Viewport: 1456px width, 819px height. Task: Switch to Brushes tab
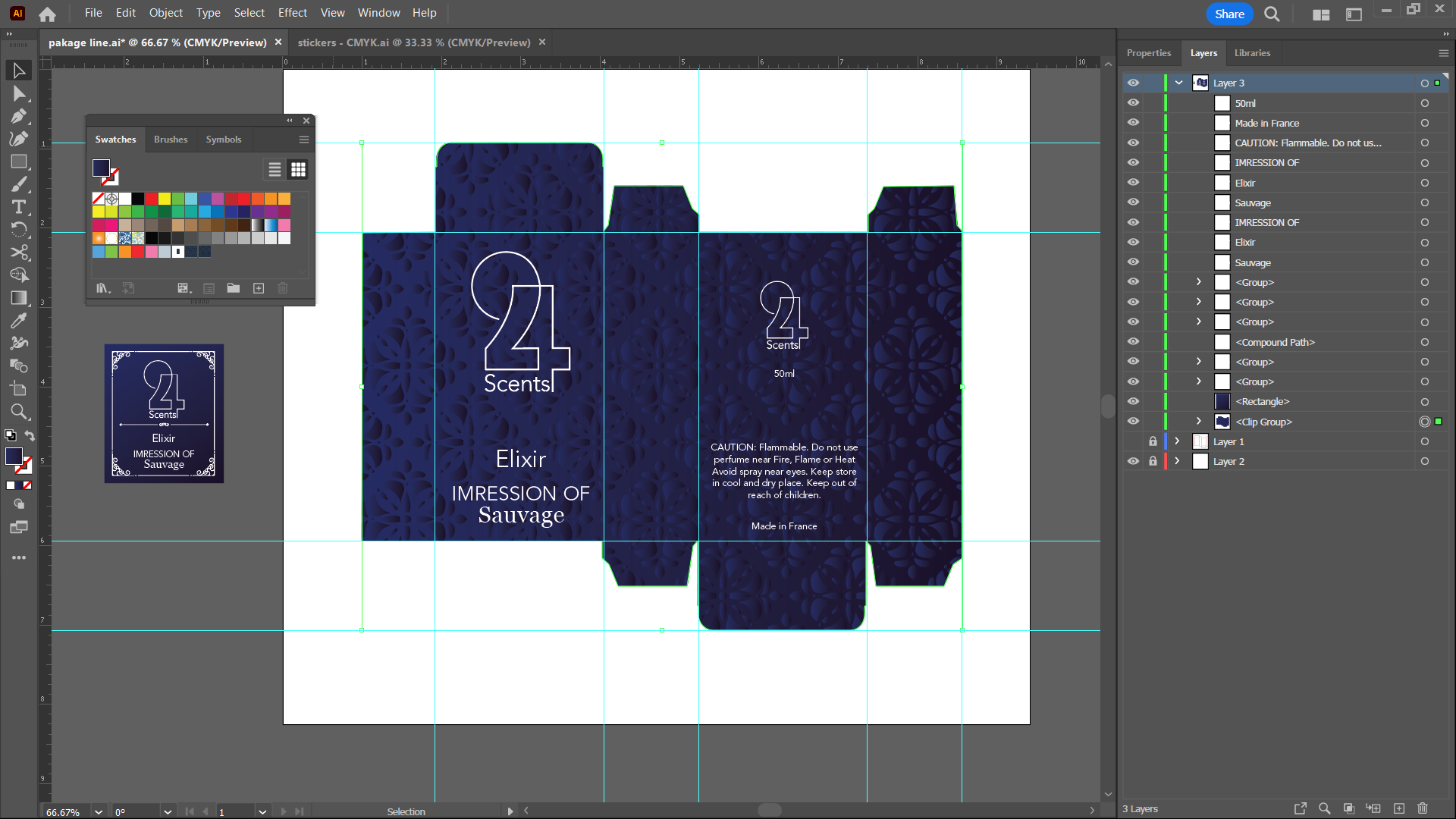pyautogui.click(x=171, y=140)
